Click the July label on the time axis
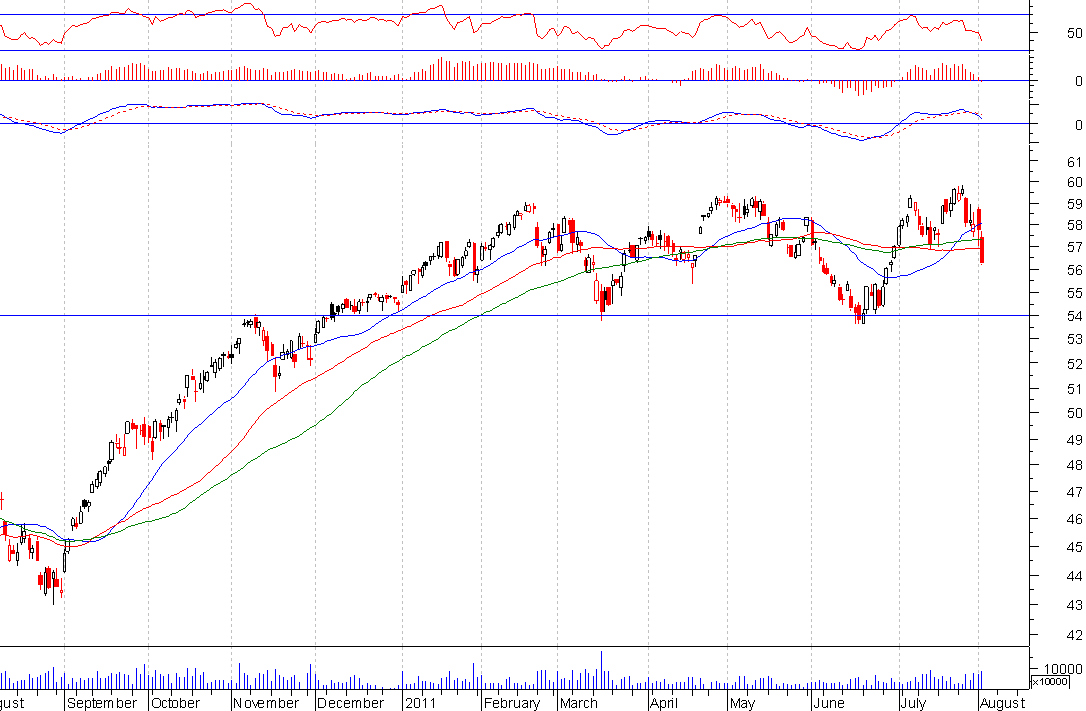Screen dimensions: 1086x711 (914, 703)
